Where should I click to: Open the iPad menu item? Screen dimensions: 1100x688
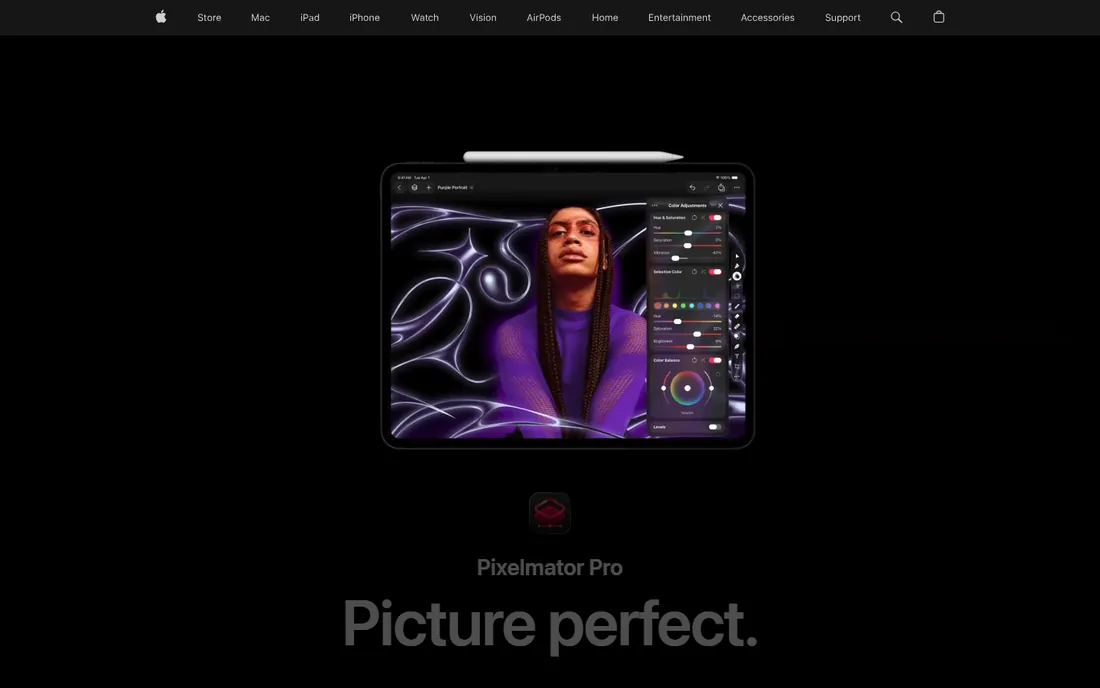(x=309, y=18)
